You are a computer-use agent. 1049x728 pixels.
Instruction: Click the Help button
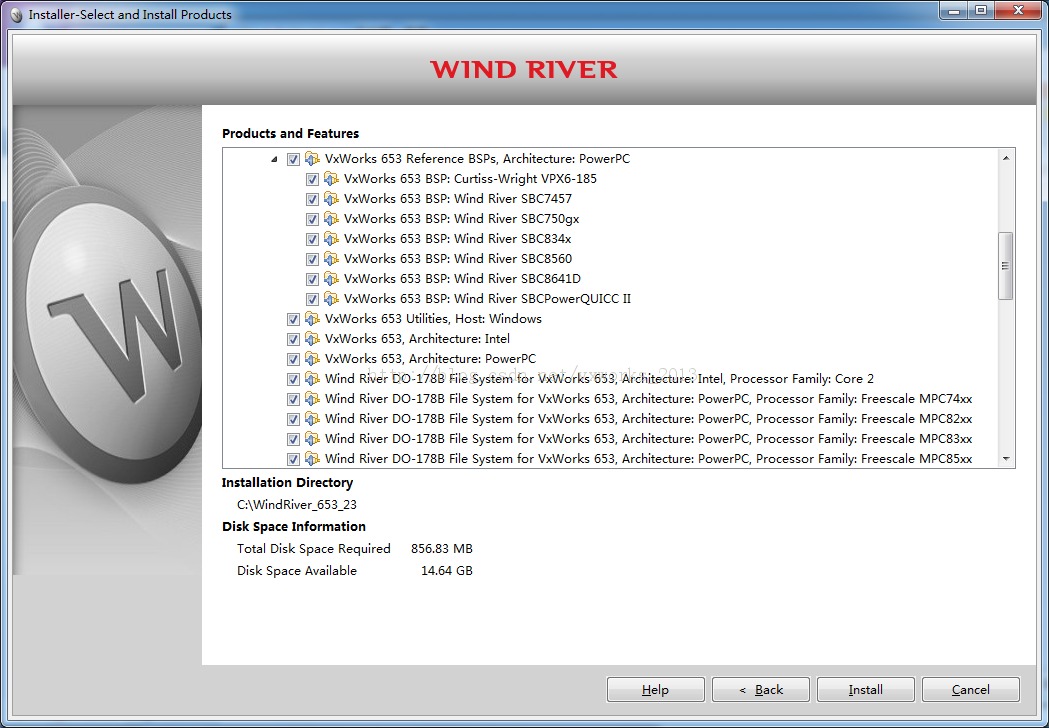coord(655,690)
